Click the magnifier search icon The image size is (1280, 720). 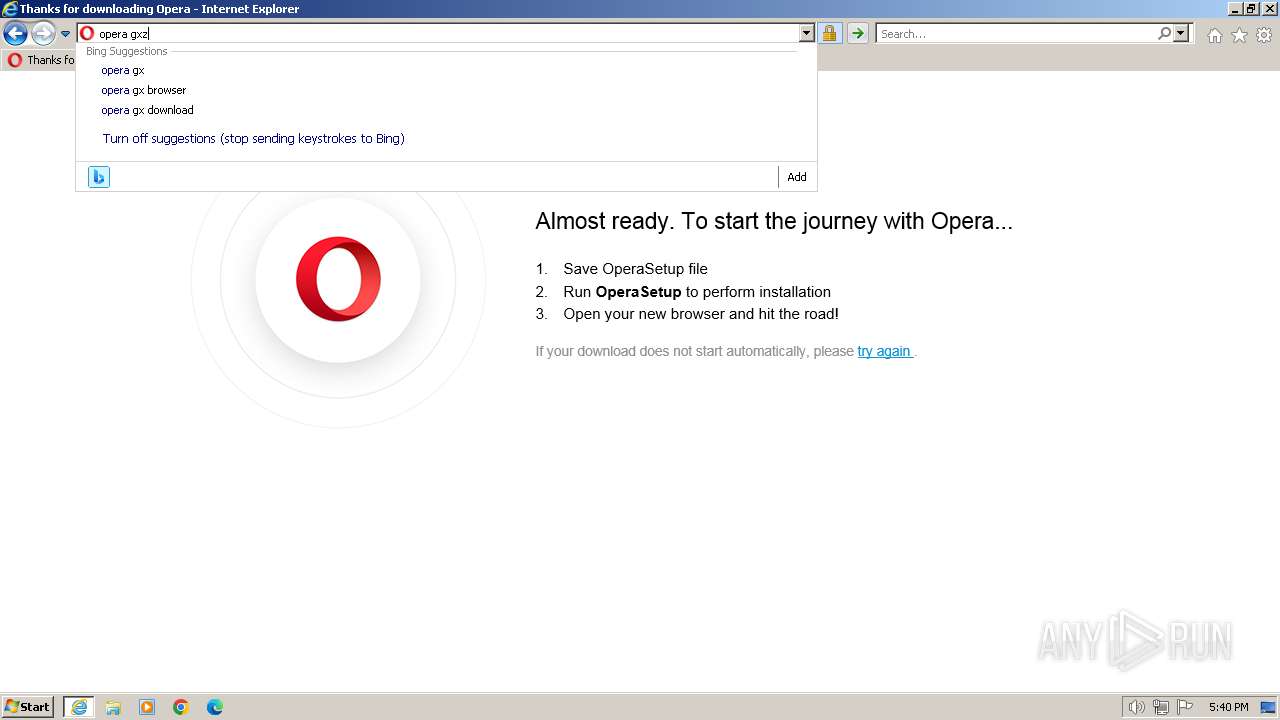[x=1164, y=34]
